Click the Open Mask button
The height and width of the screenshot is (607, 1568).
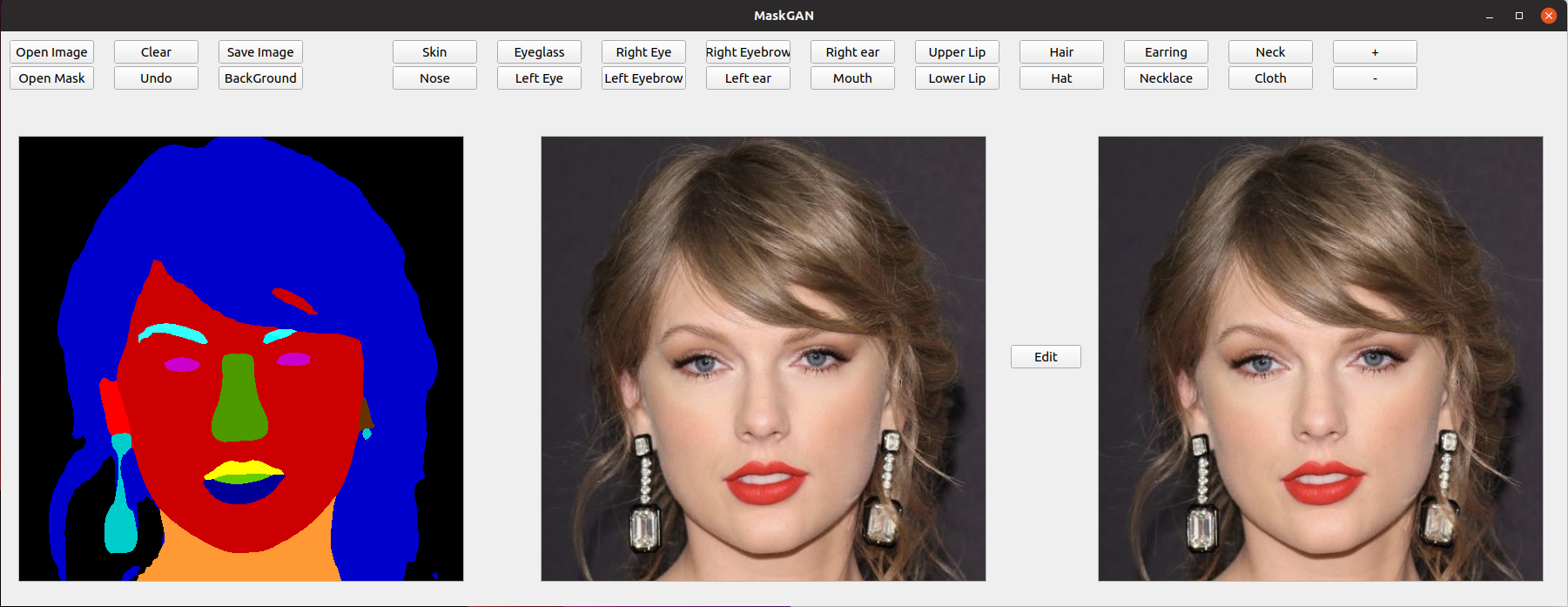coord(51,78)
